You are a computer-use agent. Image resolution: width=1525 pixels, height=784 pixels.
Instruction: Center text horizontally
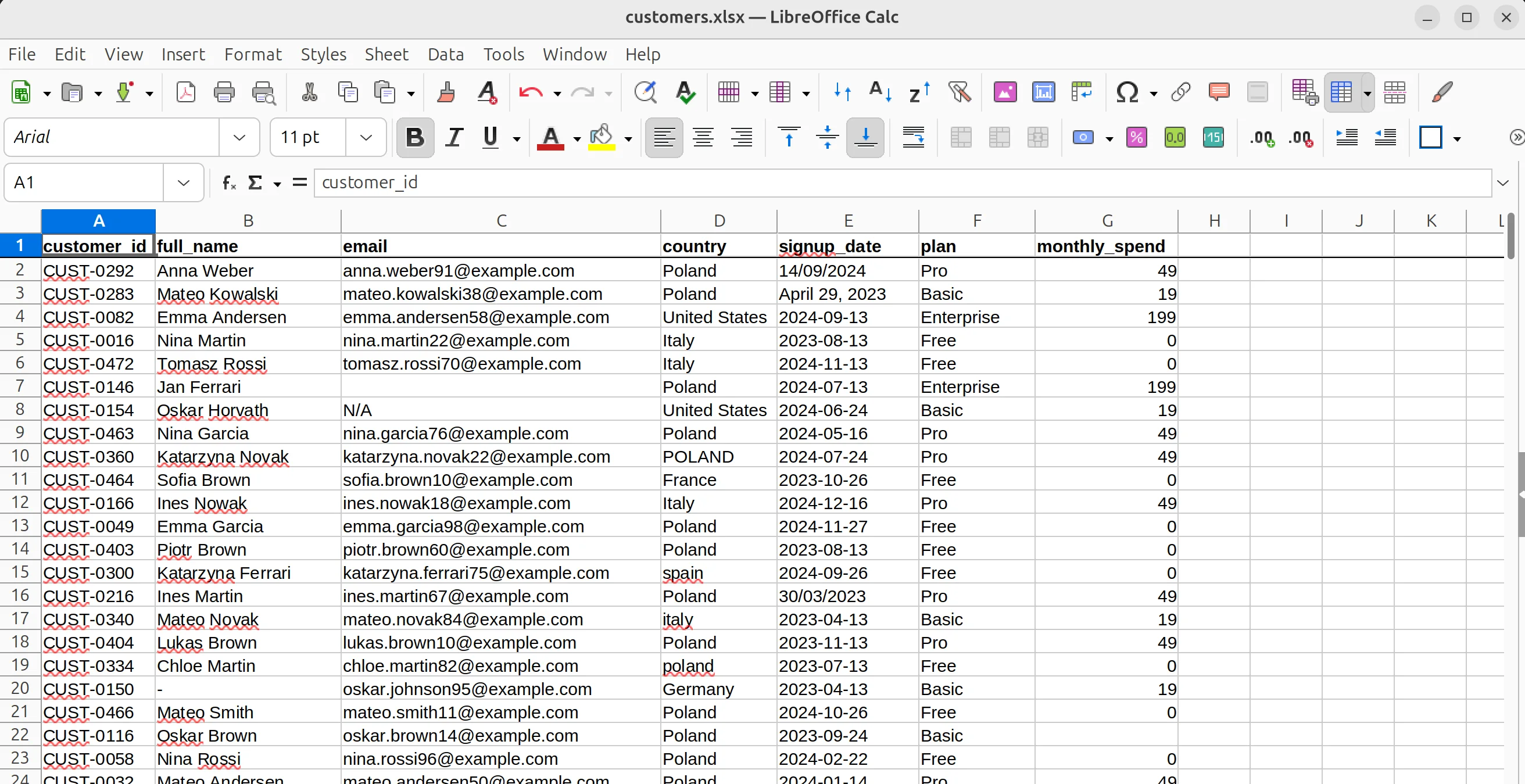click(x=703, y=138)
